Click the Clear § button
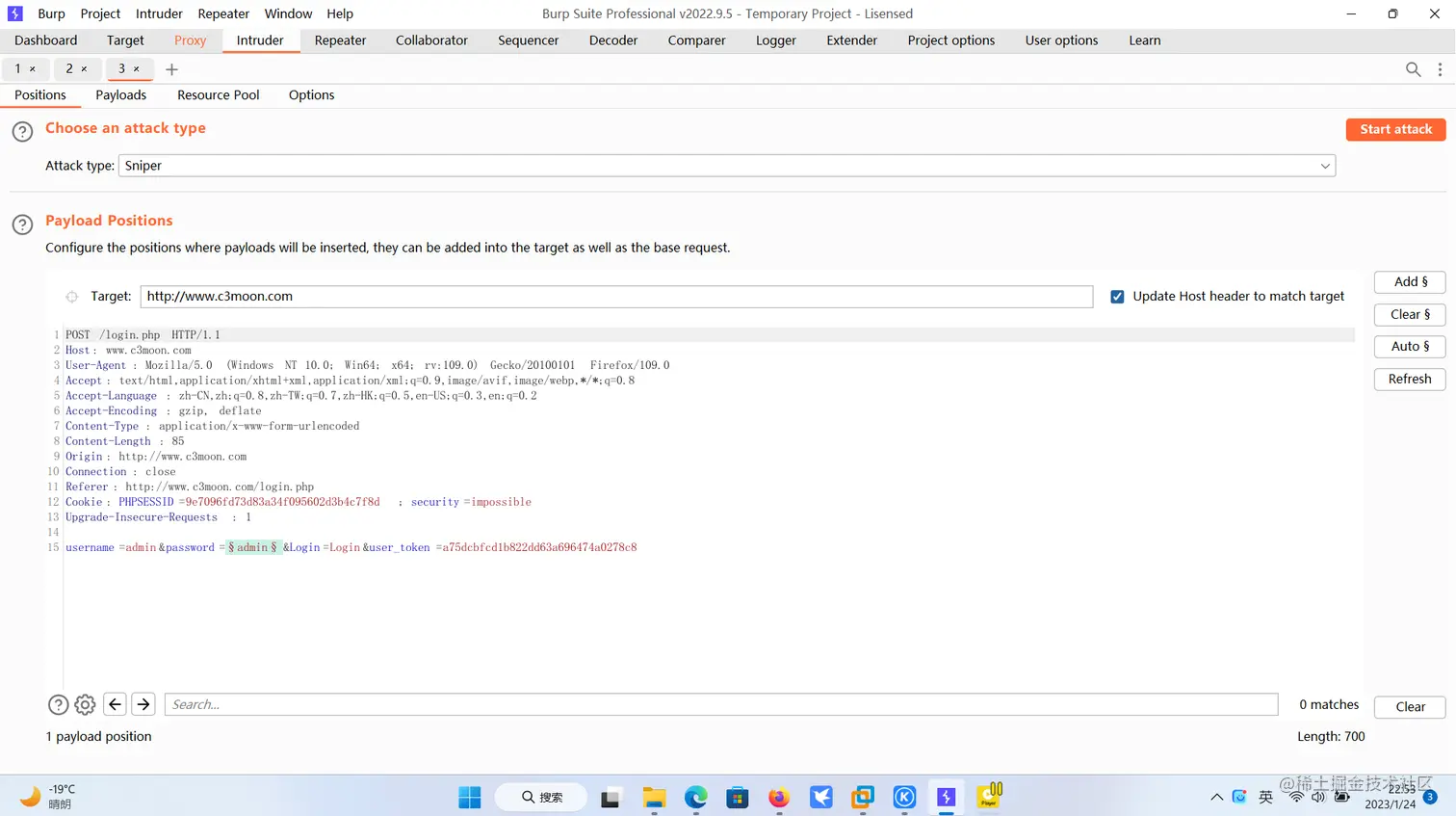 tap(1410, 315)
